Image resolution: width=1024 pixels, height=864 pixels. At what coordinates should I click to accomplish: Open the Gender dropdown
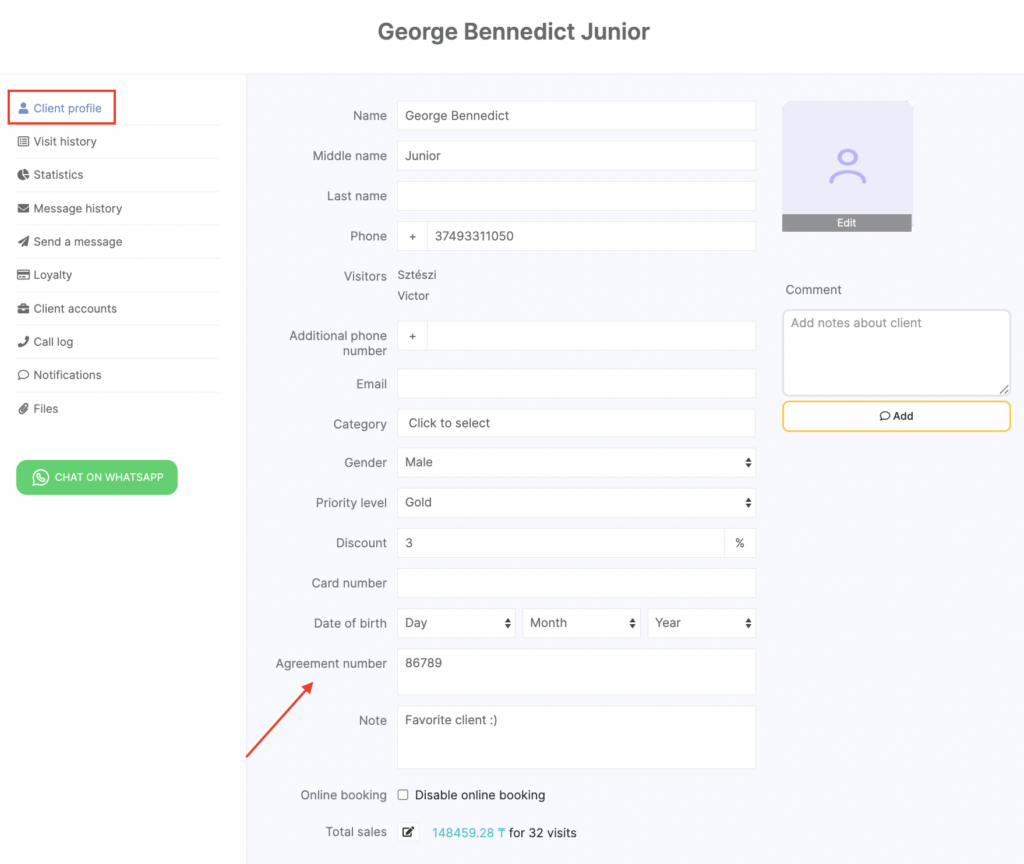click(576, 462)
